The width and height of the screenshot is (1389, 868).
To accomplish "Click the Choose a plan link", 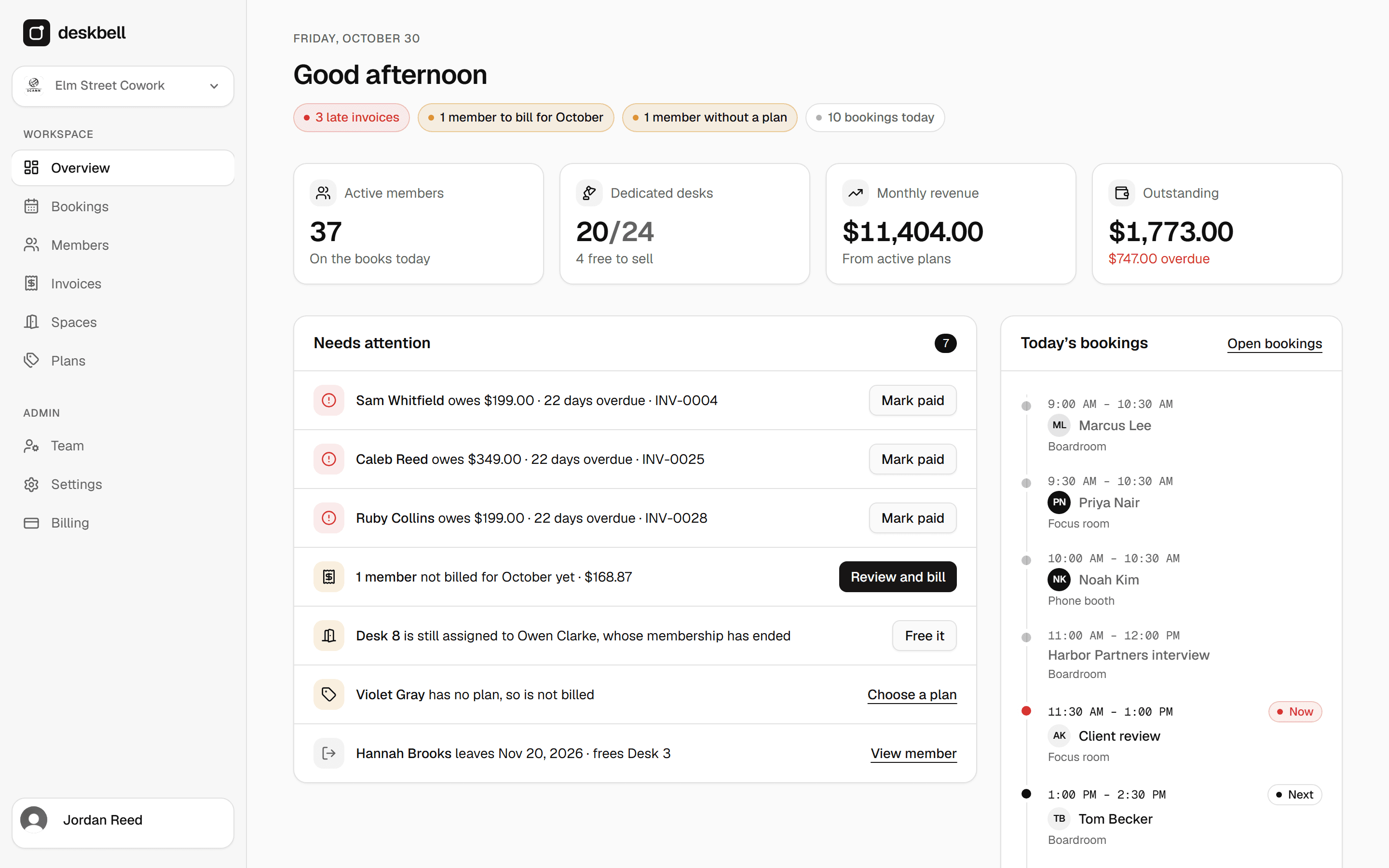I will 912,694.
